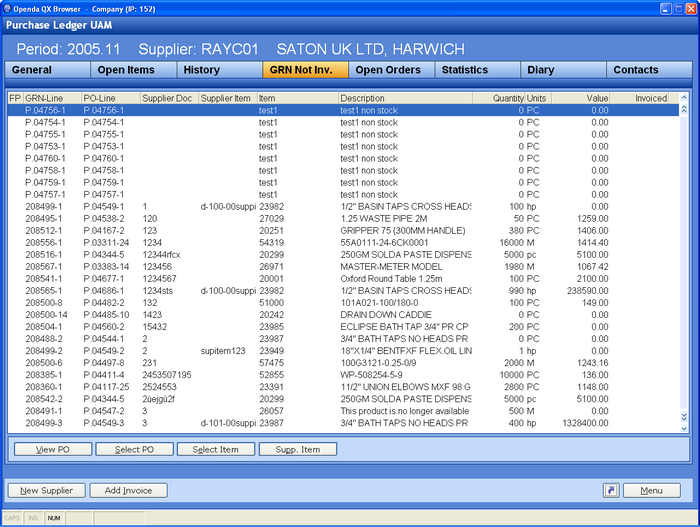Screen dimensions: 700x527
Task: Sort by the PO-Line column header
Action: pos(110,98)
